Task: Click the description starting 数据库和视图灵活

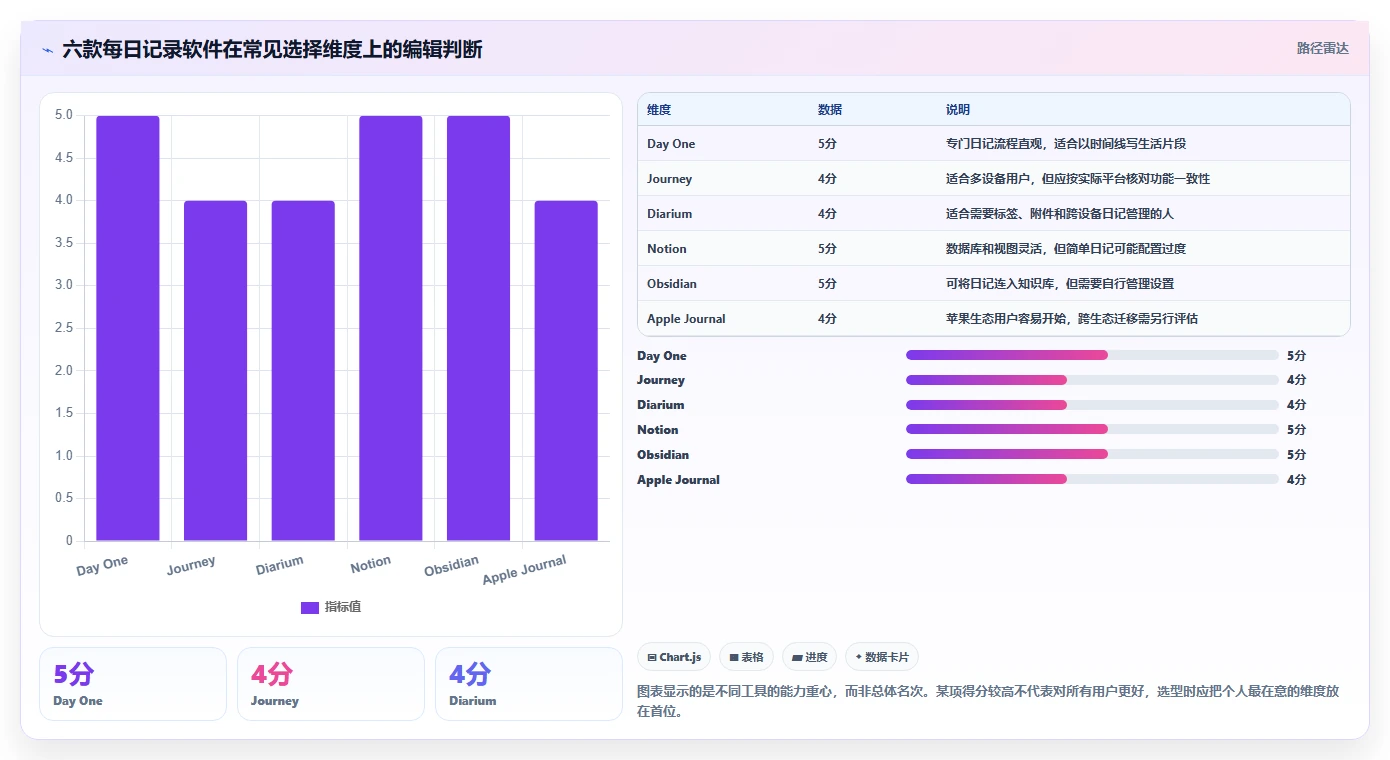Action: pos(1066,249)
